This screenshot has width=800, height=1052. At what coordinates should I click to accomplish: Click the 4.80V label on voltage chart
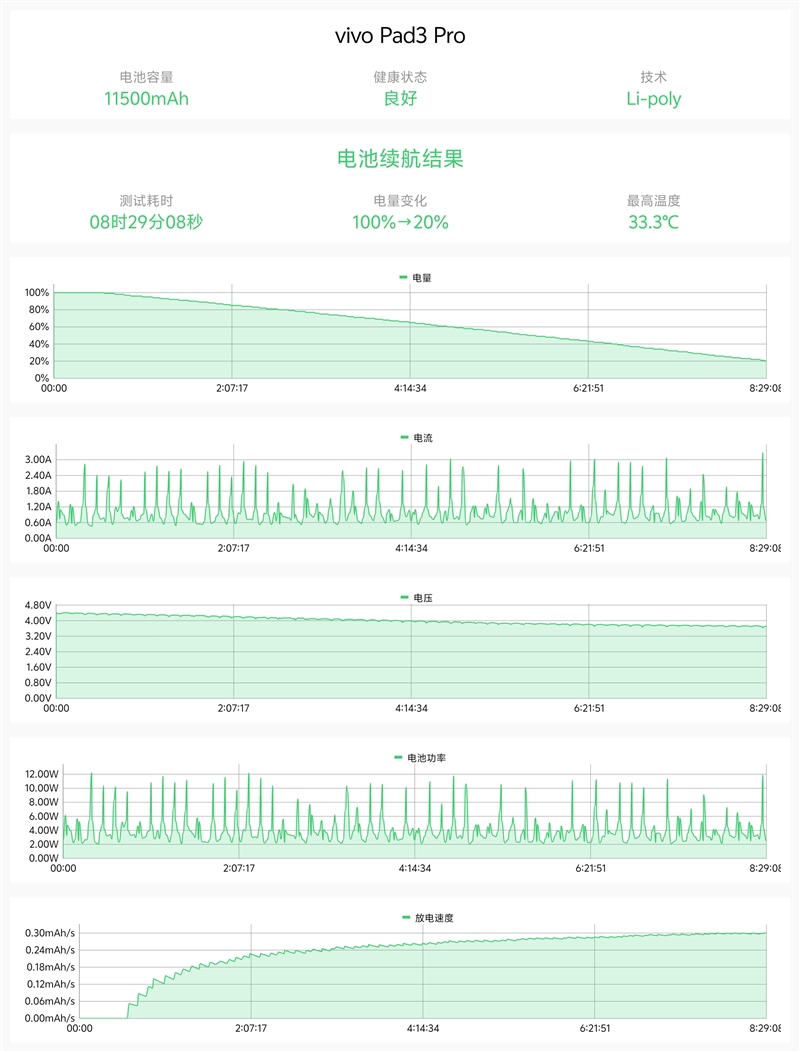point(37,605)
